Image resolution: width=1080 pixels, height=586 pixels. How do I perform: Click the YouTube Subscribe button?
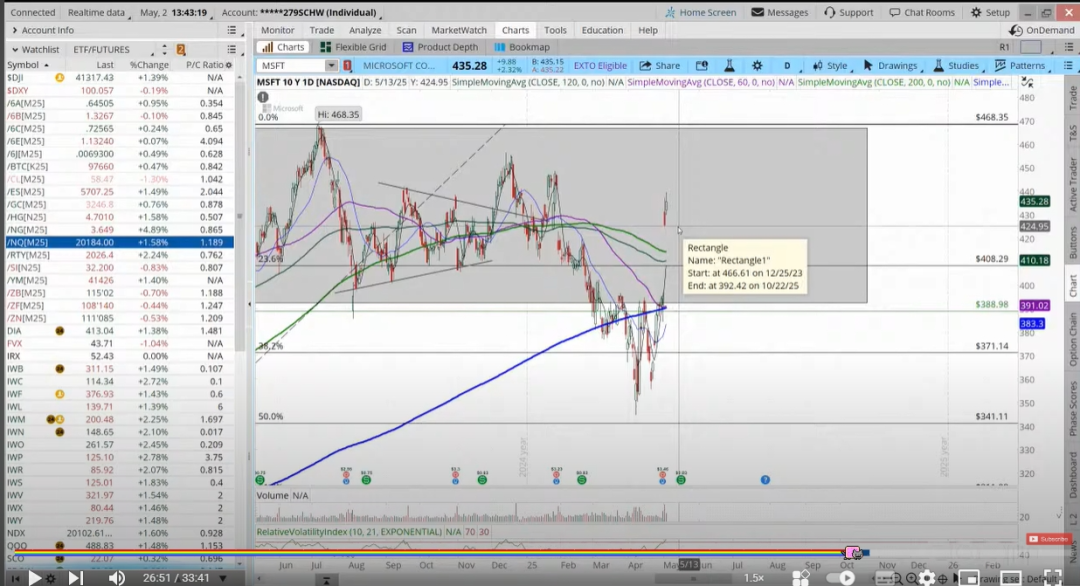tap(1048, 539)
